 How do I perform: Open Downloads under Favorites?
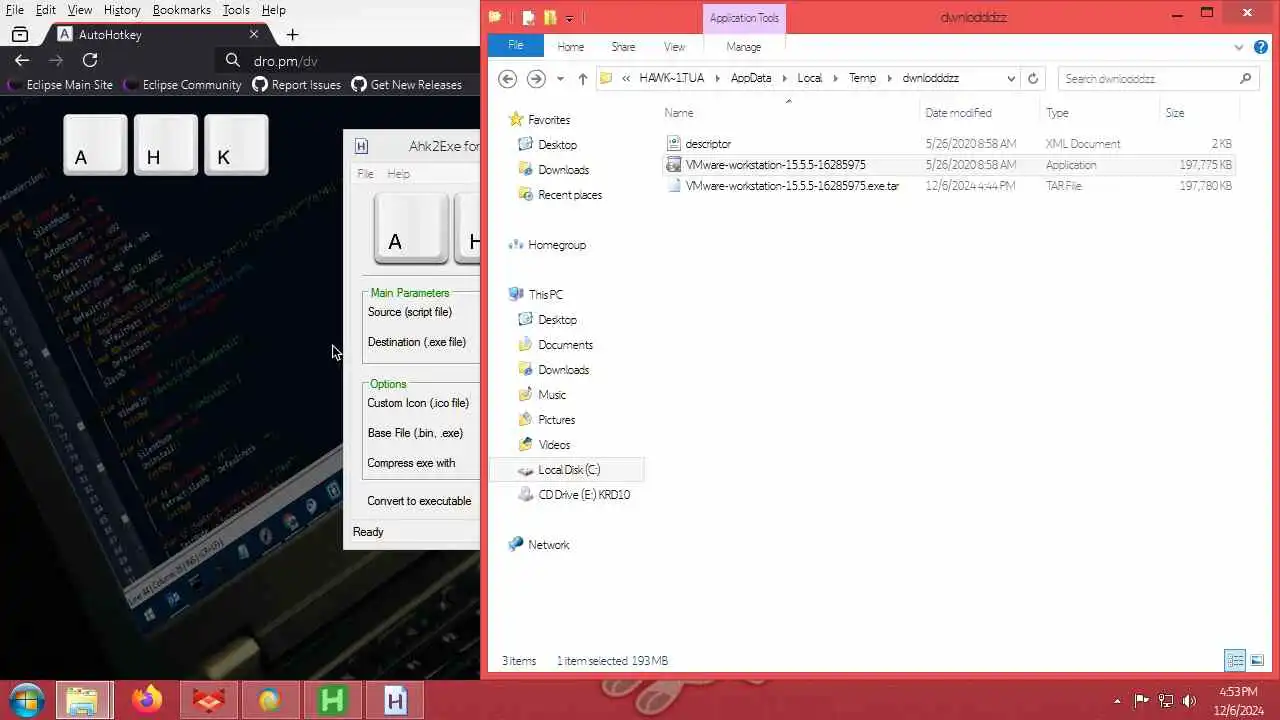click(x=563, y=170)
